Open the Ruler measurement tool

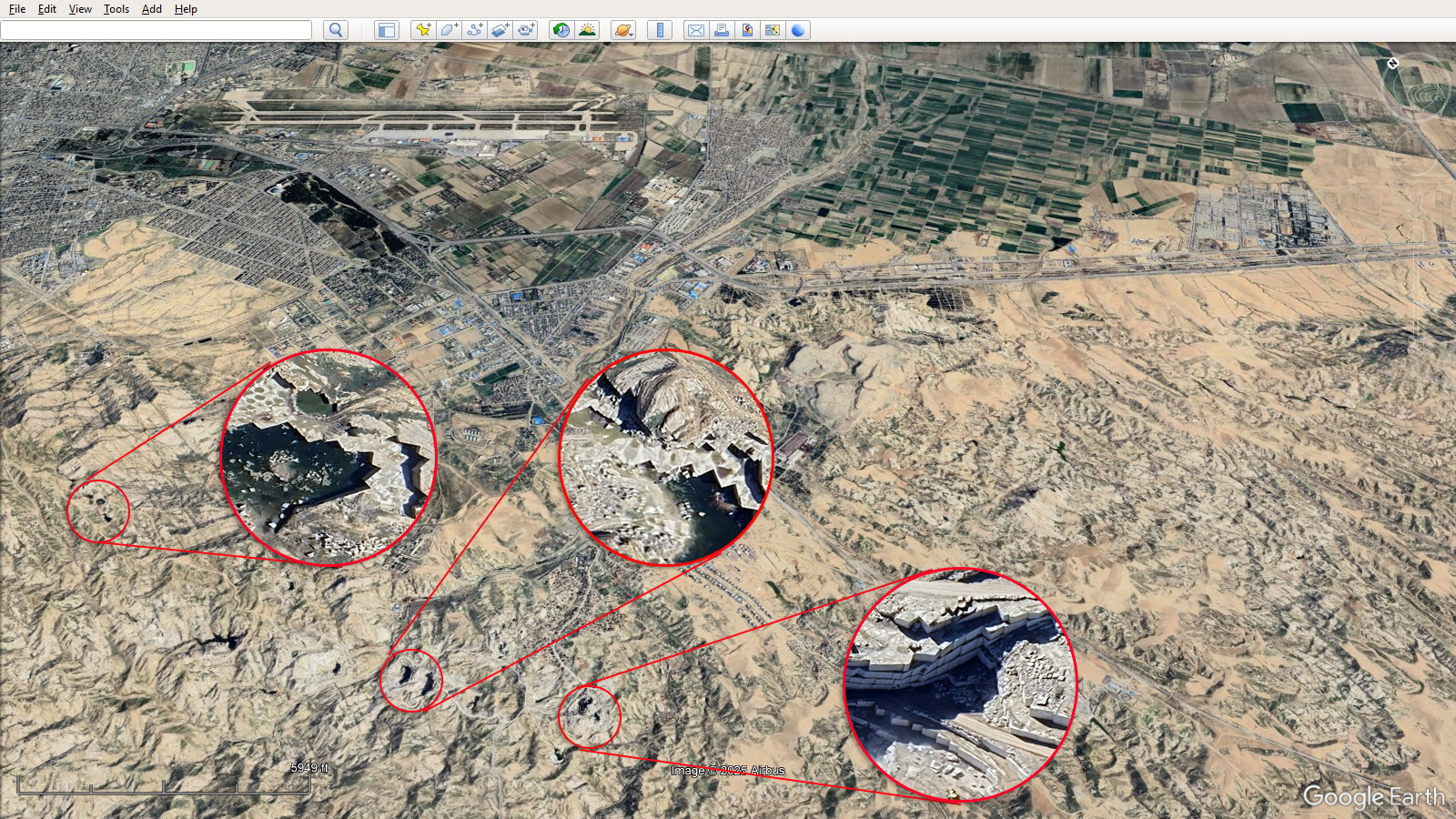[660, 30]
